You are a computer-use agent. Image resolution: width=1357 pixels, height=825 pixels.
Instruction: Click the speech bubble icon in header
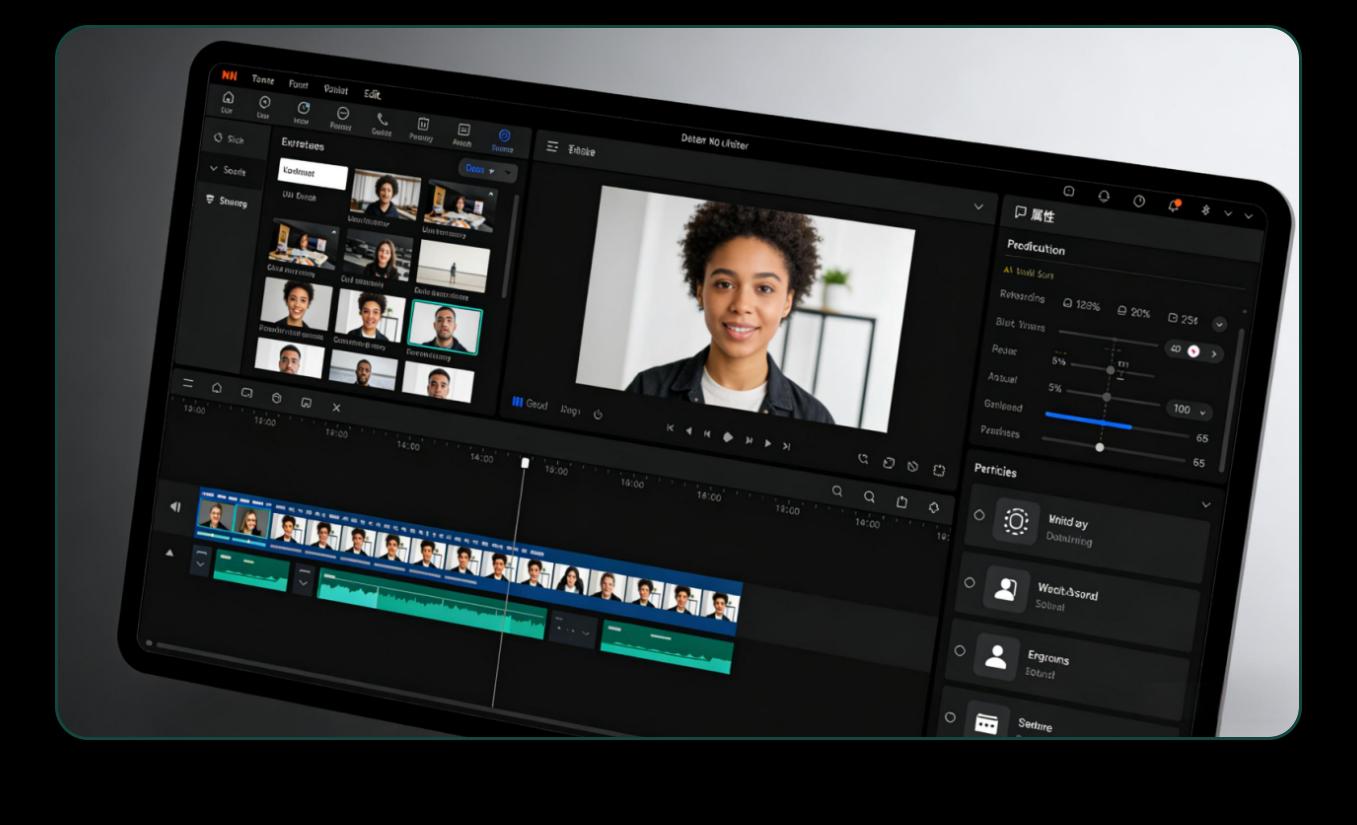(1068, 191)
